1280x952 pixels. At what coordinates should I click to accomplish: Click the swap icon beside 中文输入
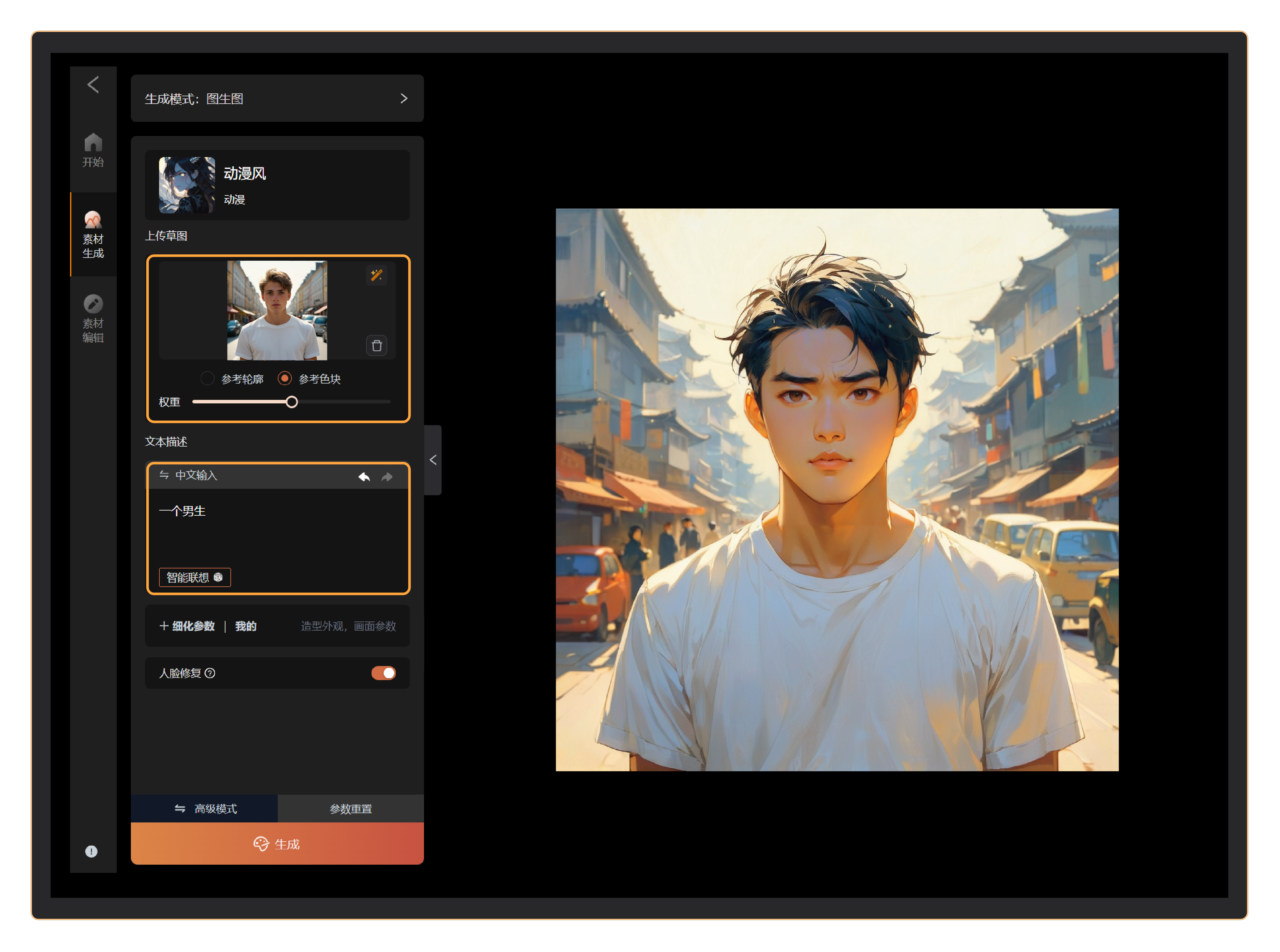click(x=164, y=475)
